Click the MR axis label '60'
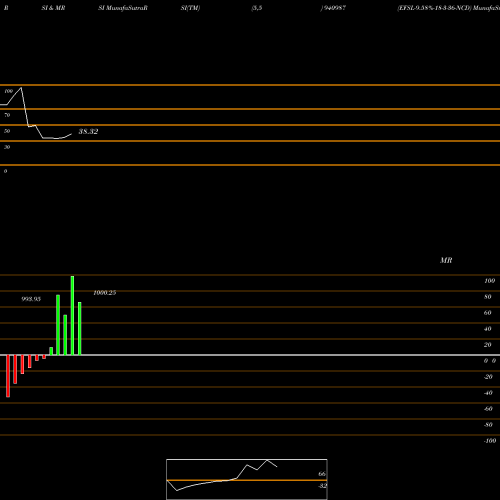Image resolution: width=500 pixels, height=500 pixels. 488,313
